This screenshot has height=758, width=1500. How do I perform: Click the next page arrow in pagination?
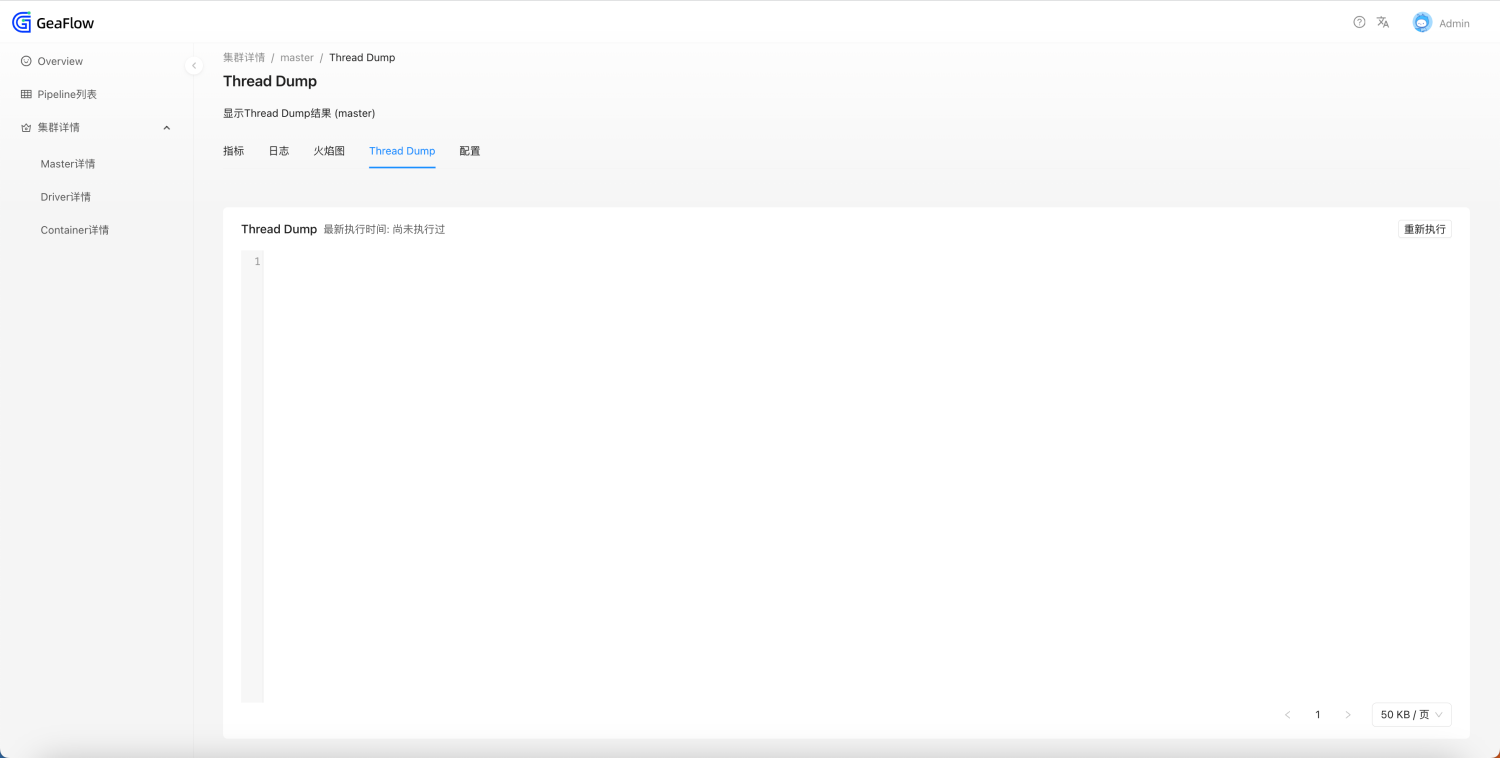coord(1348,714)
